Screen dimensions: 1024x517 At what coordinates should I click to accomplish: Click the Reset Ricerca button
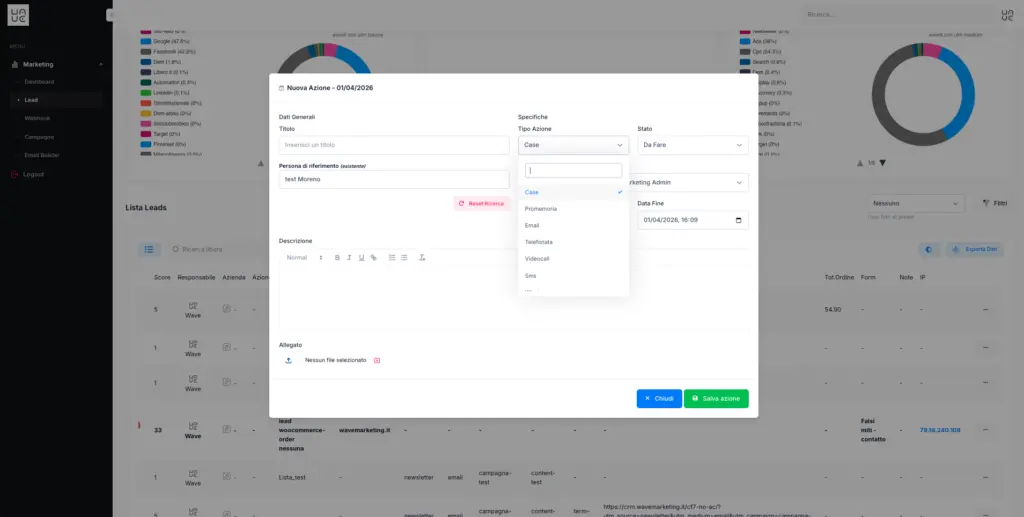tap(481, 204)
